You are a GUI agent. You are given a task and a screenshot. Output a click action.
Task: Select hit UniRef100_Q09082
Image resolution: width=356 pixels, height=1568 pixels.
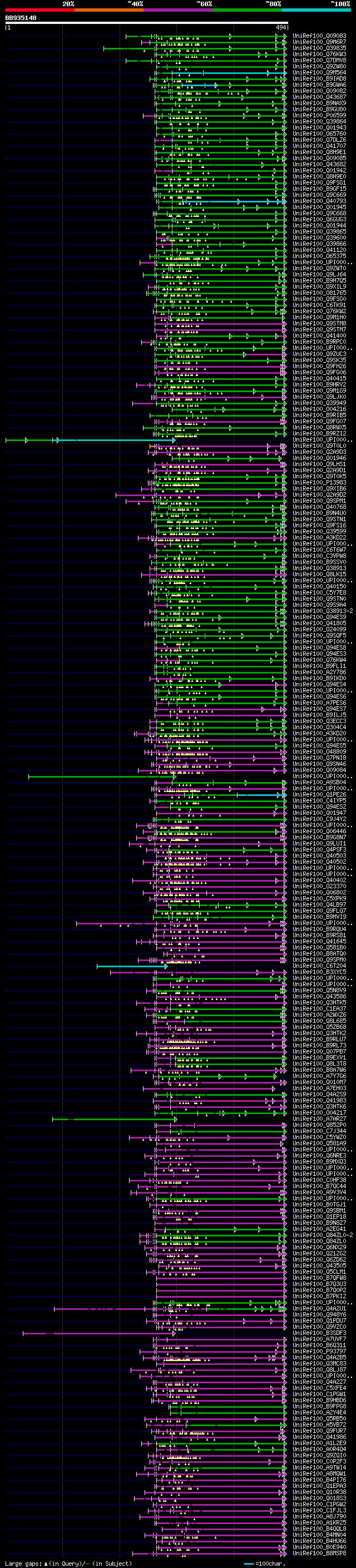coord(319,91)
